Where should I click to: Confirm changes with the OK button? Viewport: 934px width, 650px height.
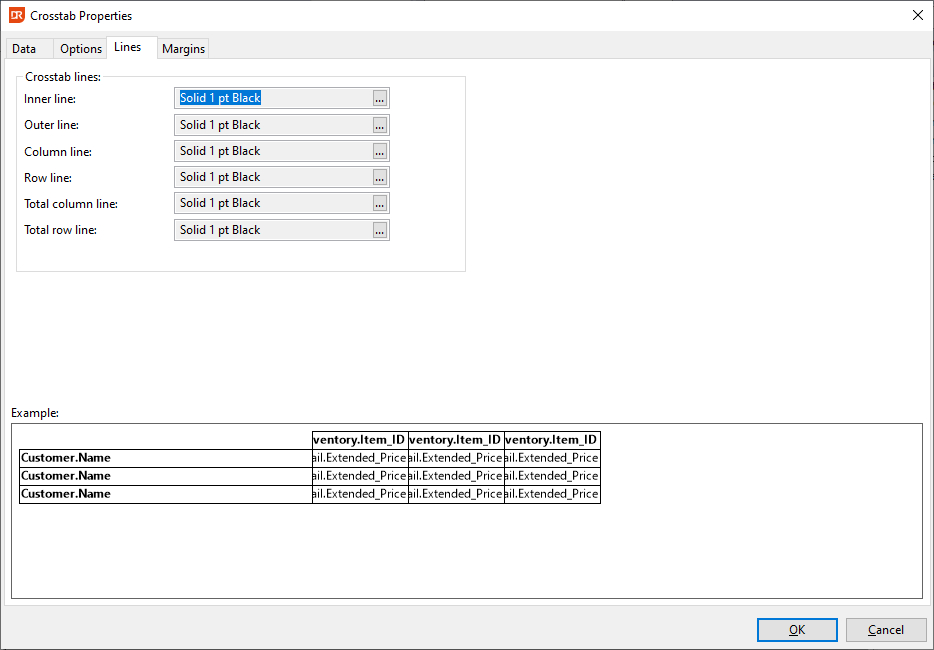tap(797, 630)
